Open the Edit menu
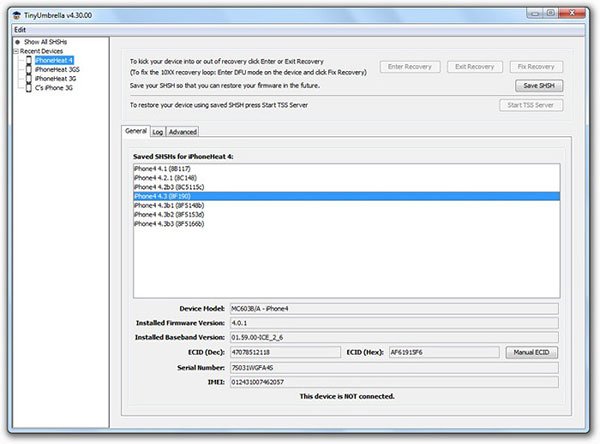This screenshot has width=600, height=444. [20, 28]
